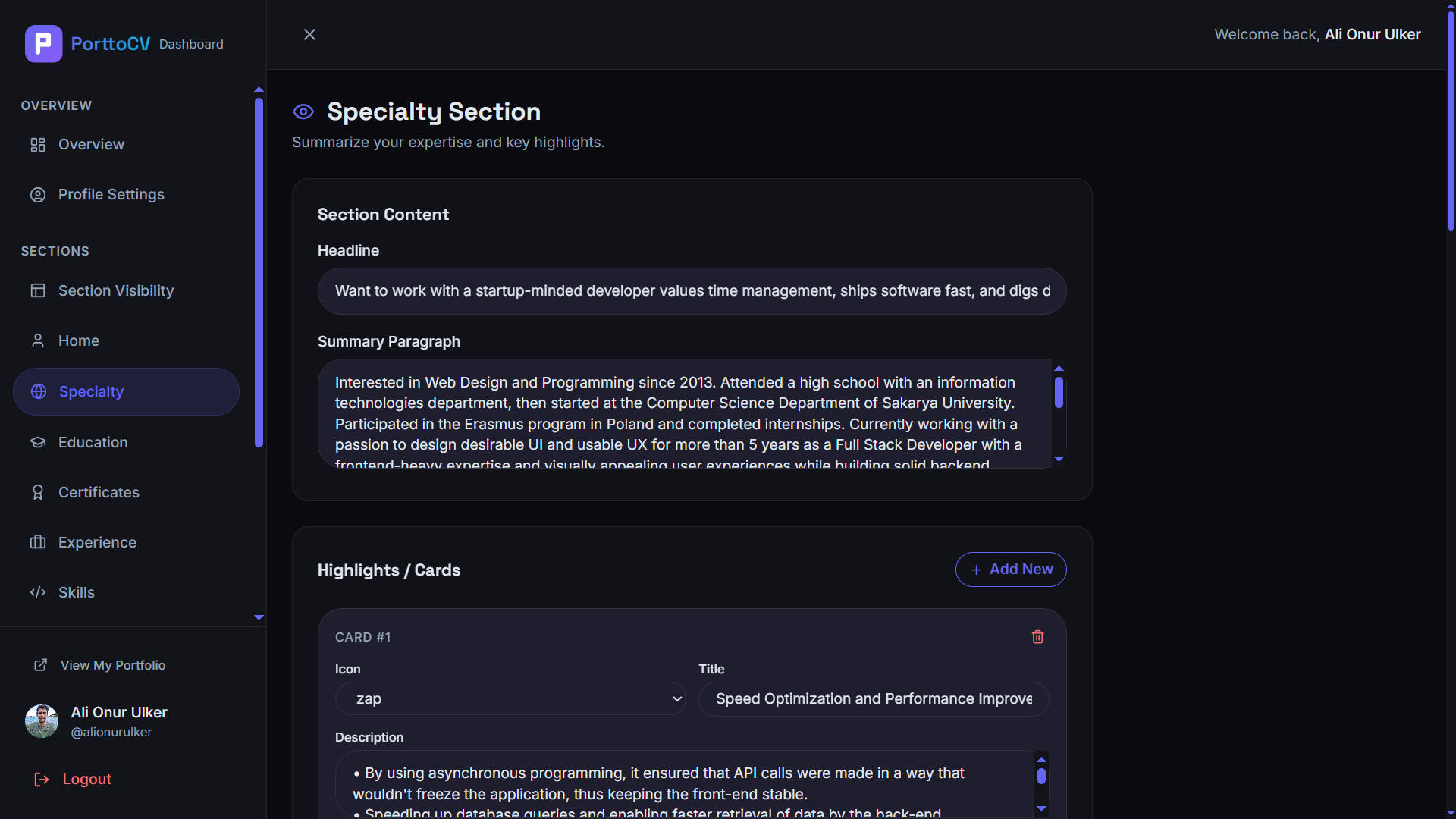Click the Profile Settings user-circle icon
Image resolution: width=1456 pixels, height=819 pixels.
(38, 195)
